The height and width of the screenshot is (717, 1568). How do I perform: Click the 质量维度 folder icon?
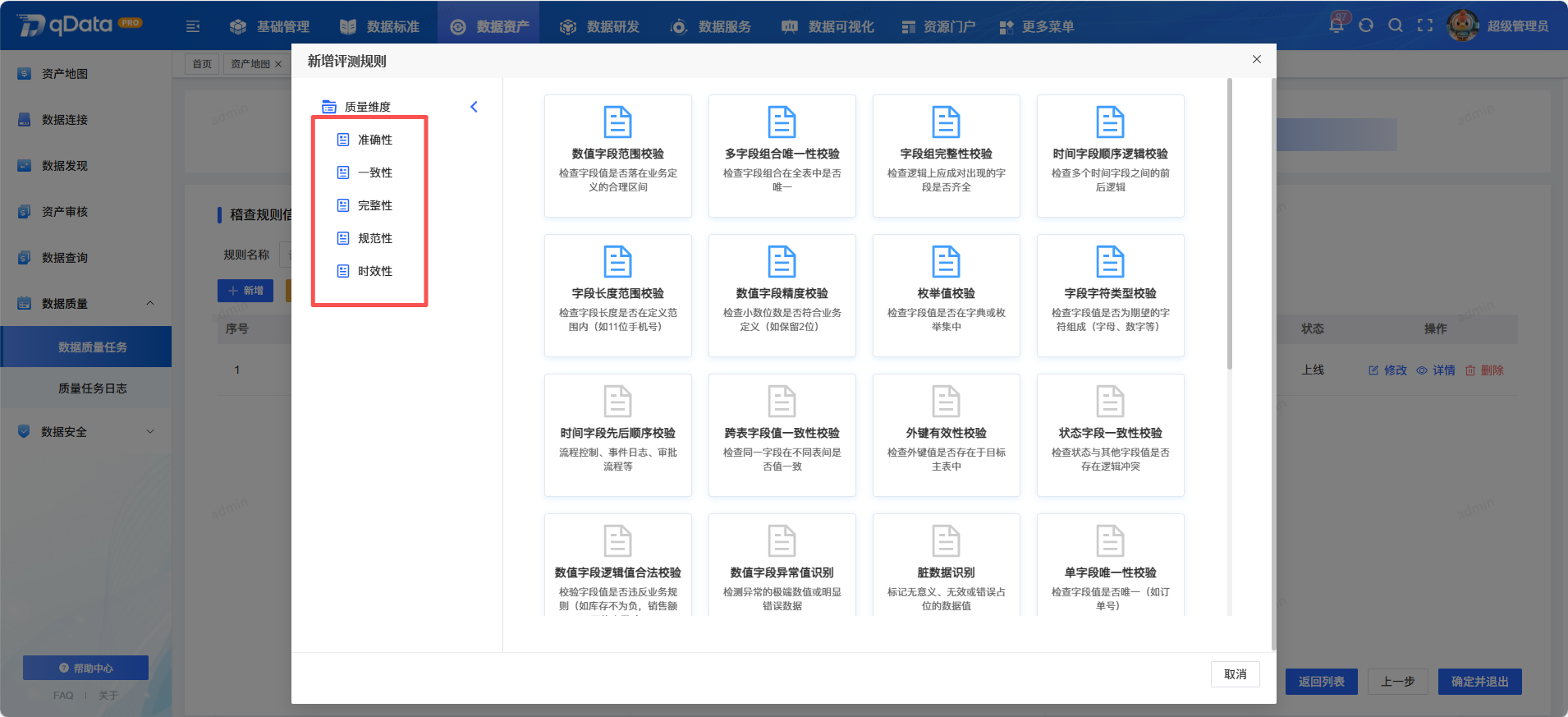tap(329, 107)
